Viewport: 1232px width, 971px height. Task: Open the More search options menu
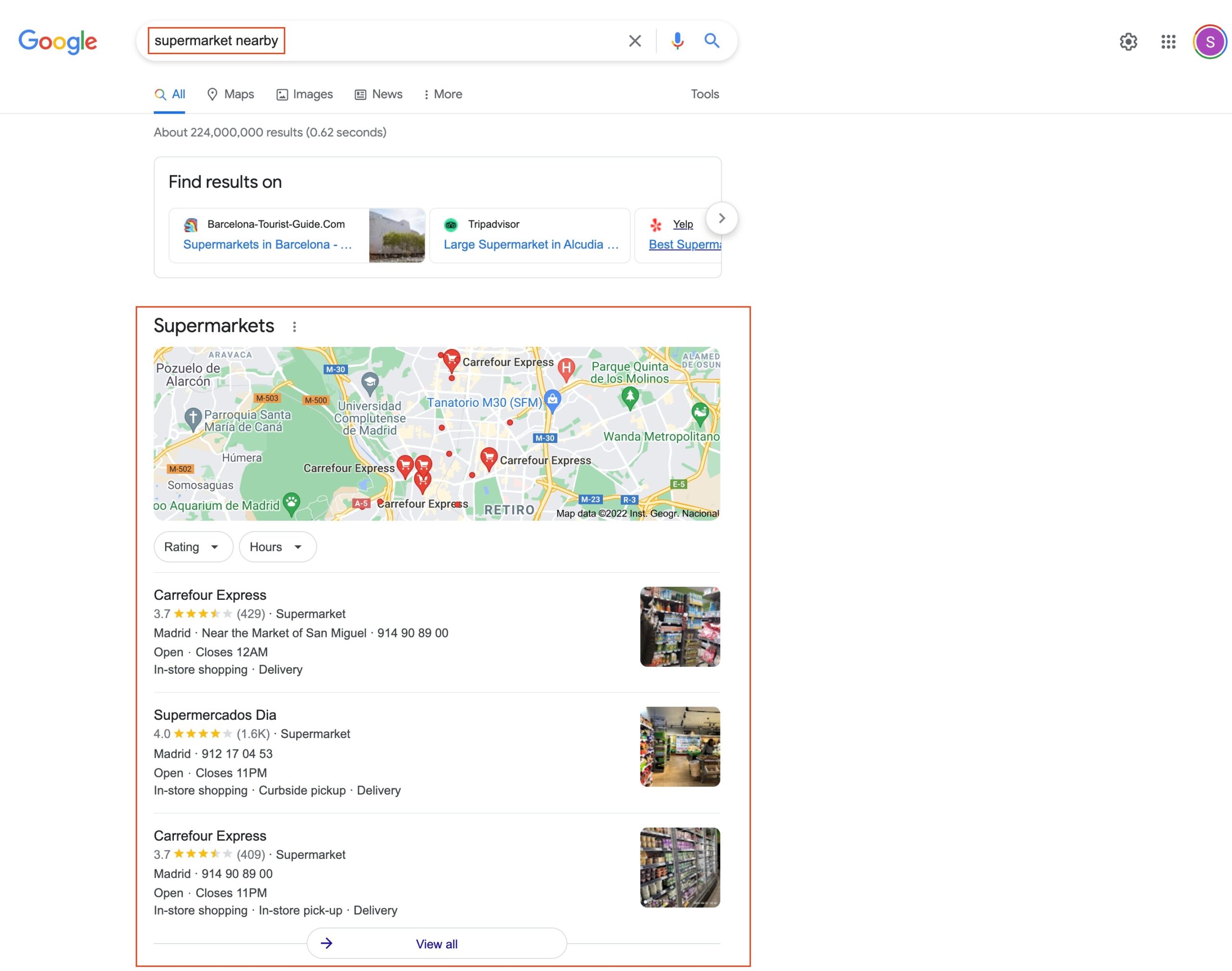pos(443,94)
